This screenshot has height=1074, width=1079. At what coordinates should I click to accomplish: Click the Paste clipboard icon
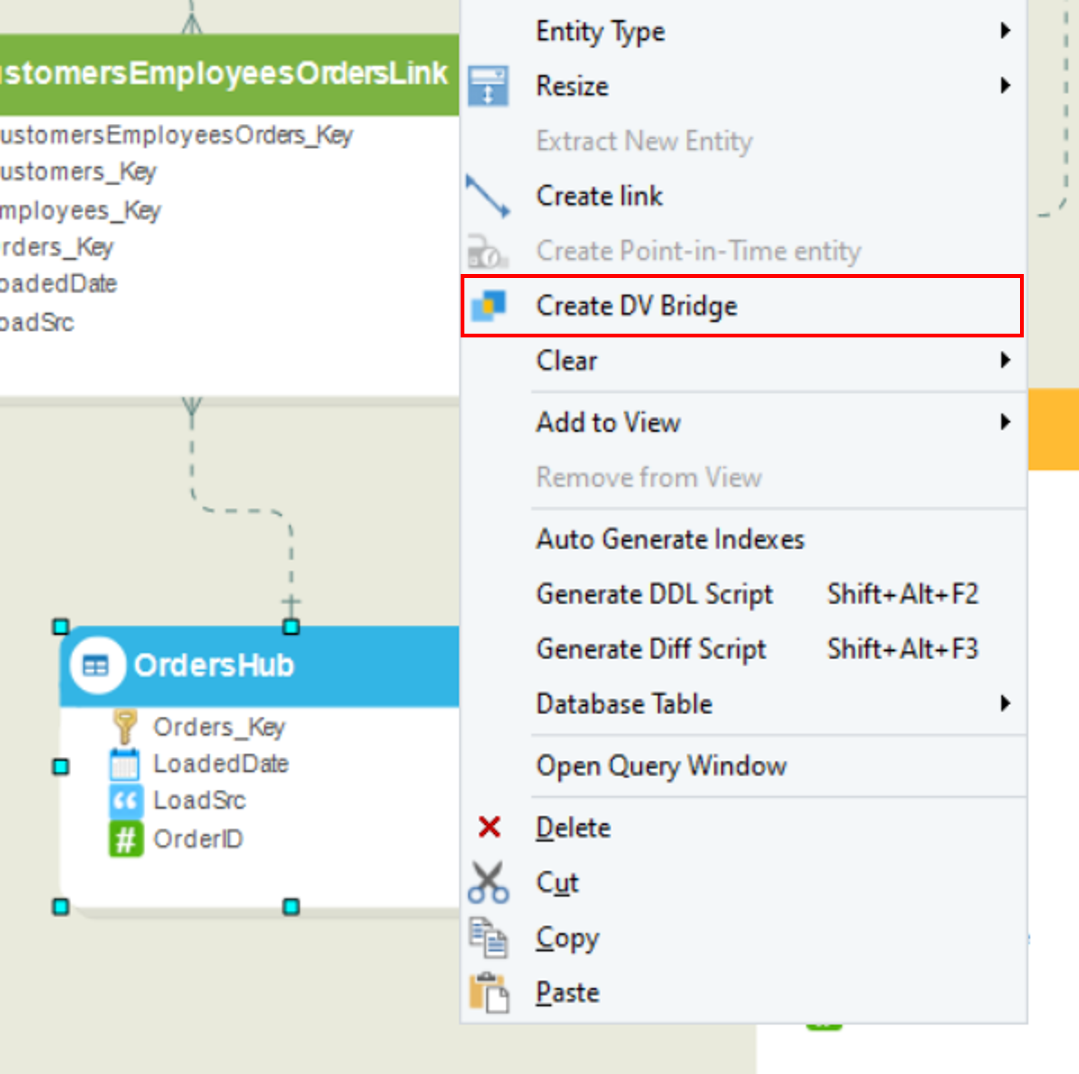489,993
